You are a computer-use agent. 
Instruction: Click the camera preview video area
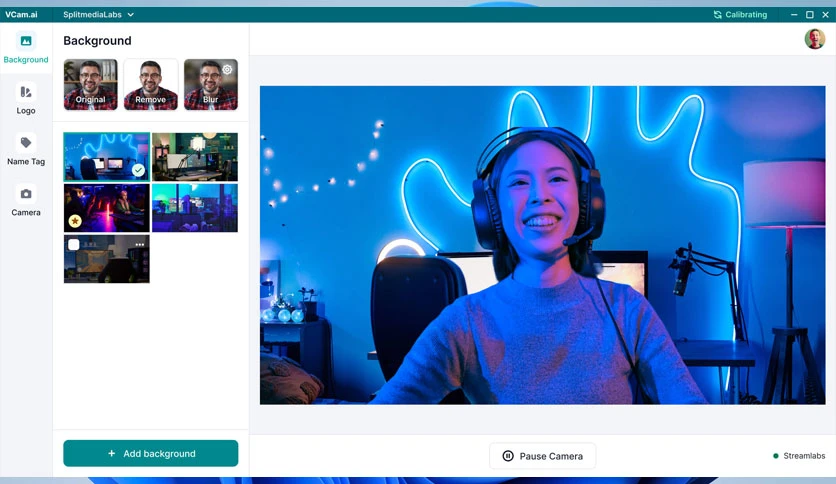click(x=542, y=245)
